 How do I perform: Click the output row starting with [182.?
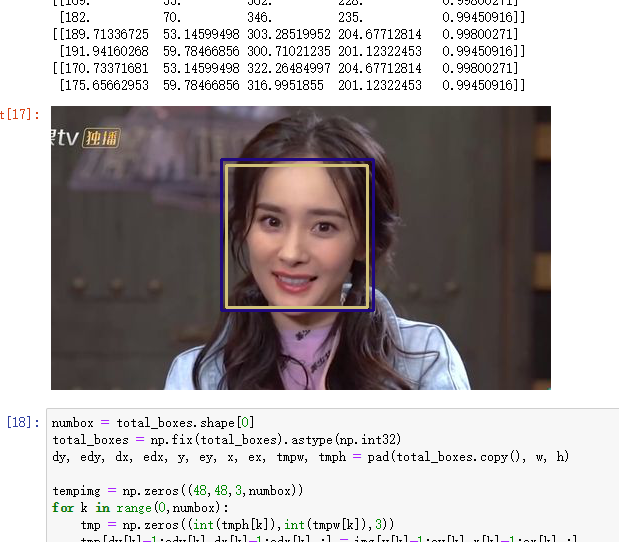tap(292, 17)
